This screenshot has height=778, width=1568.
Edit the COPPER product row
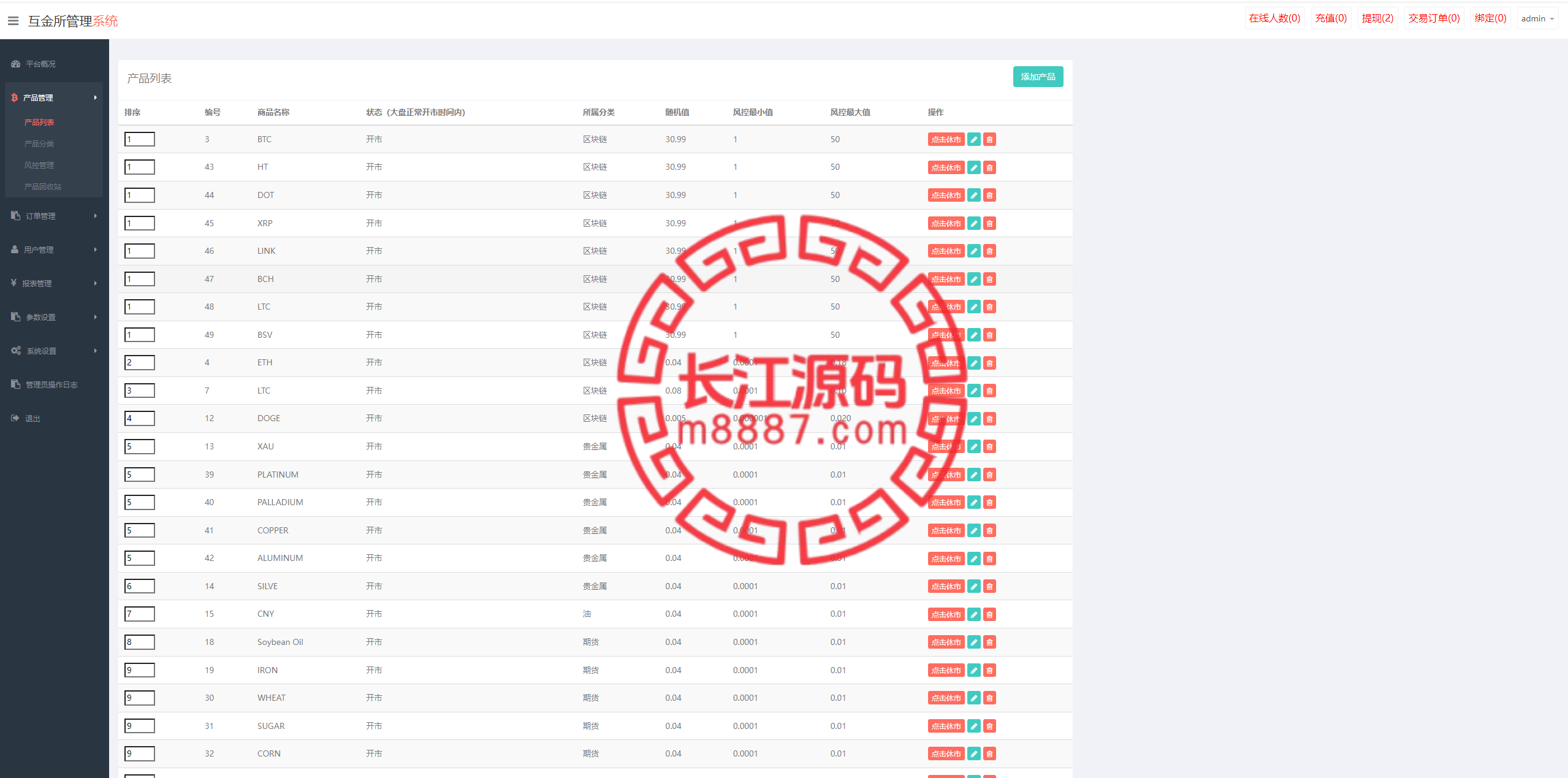coord(973,530)
